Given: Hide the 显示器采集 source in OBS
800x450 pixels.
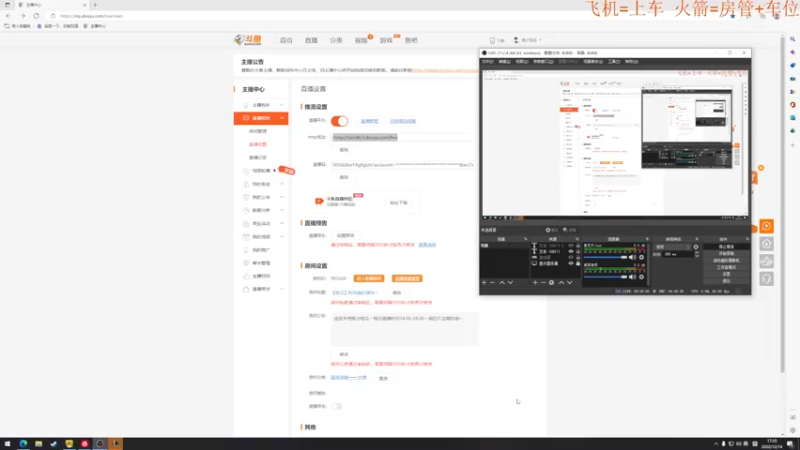Looking at the screenshot, I should [571, 264].
